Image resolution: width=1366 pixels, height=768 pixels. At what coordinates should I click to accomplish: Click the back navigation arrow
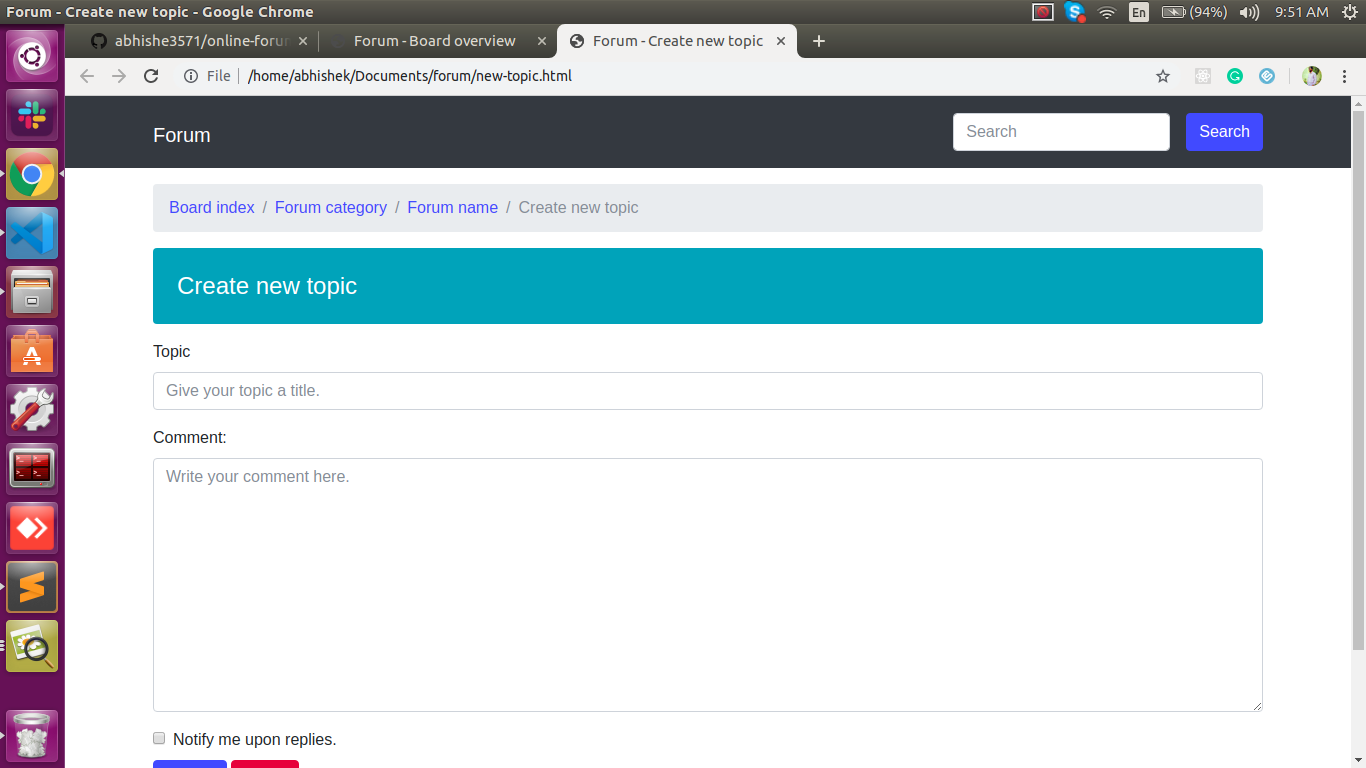(87, 76)
